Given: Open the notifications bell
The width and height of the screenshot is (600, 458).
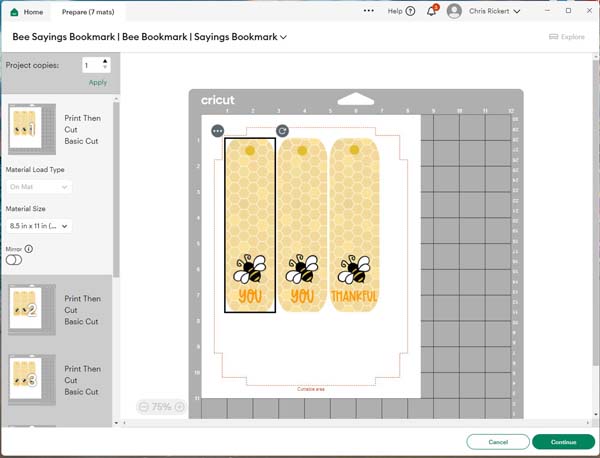Looking at the screenshot, I should [x=432, y=11].
